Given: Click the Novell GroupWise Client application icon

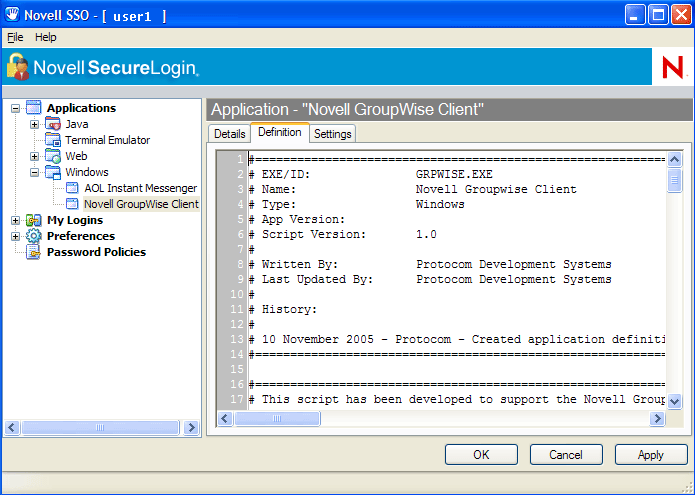Looking at the screenshot, I should [x=72, y=204].
